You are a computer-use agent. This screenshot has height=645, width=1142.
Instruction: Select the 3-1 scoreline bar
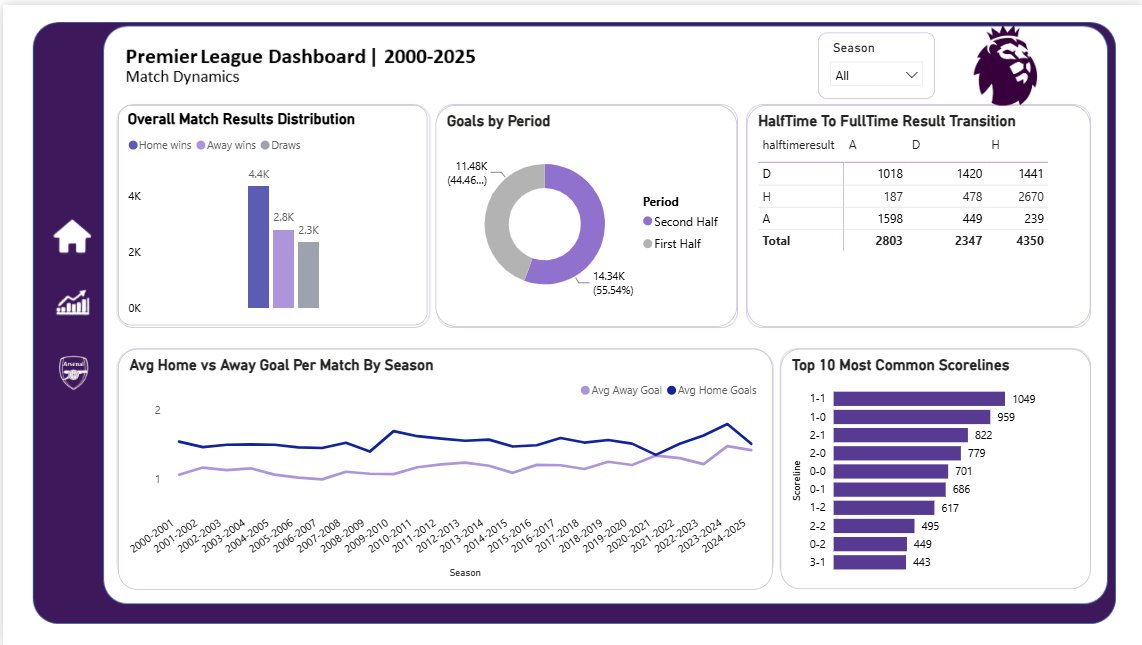[x=870, y=562]
